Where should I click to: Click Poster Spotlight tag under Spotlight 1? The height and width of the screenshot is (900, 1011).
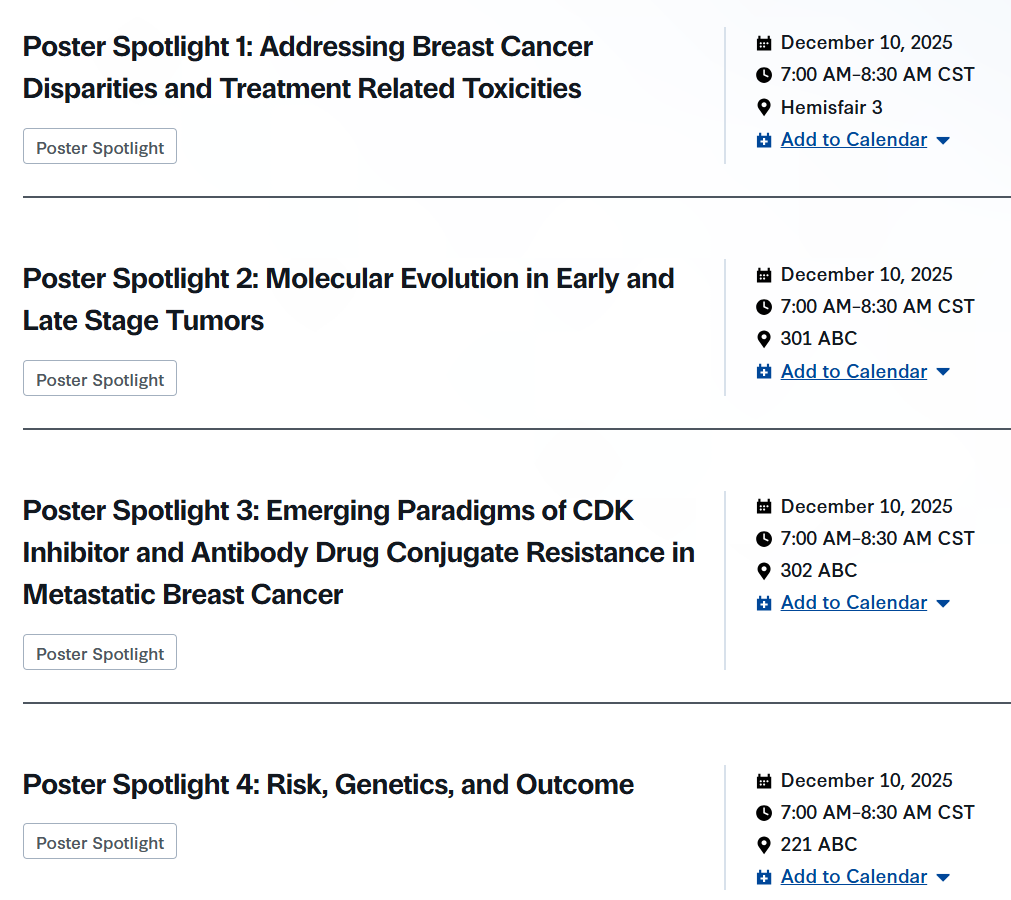pos(100,147)
